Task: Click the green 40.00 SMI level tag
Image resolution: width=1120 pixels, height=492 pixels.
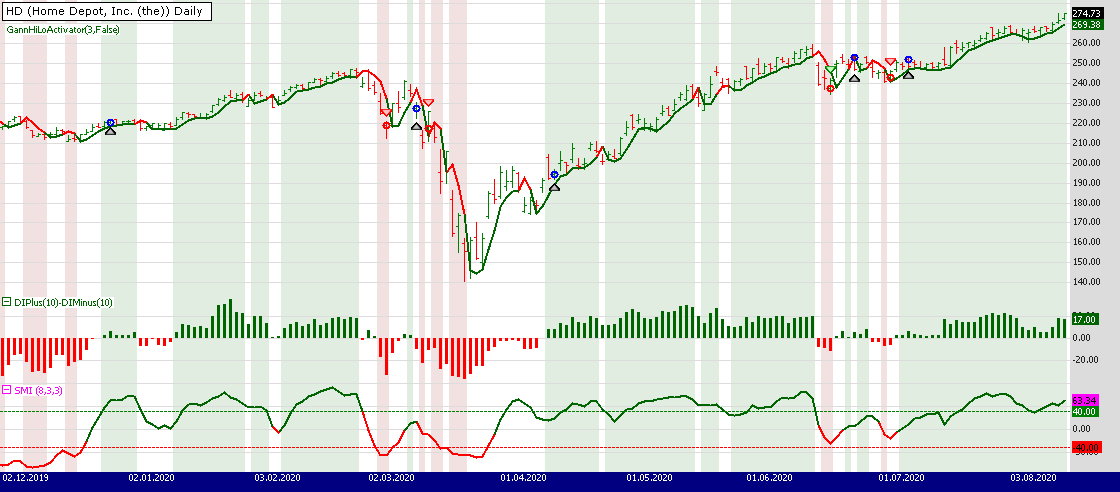Action: tap(1085, 411)
